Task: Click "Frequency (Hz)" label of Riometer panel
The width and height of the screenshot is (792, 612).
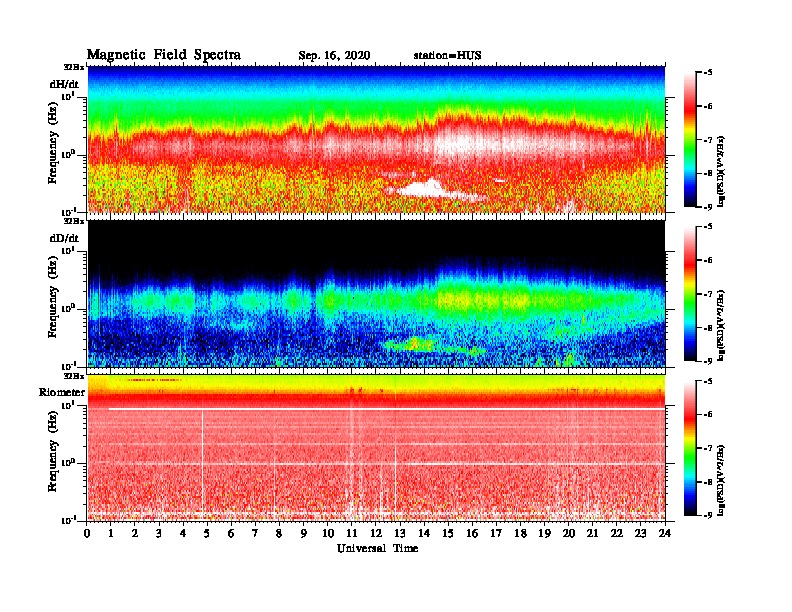Action: tap(53, 451)
